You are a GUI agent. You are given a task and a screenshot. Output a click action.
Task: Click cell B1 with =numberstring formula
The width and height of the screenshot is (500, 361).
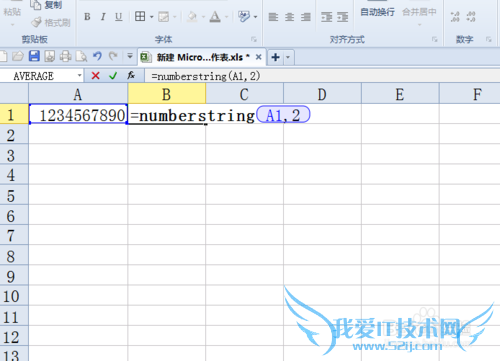[x=167, y=115]
